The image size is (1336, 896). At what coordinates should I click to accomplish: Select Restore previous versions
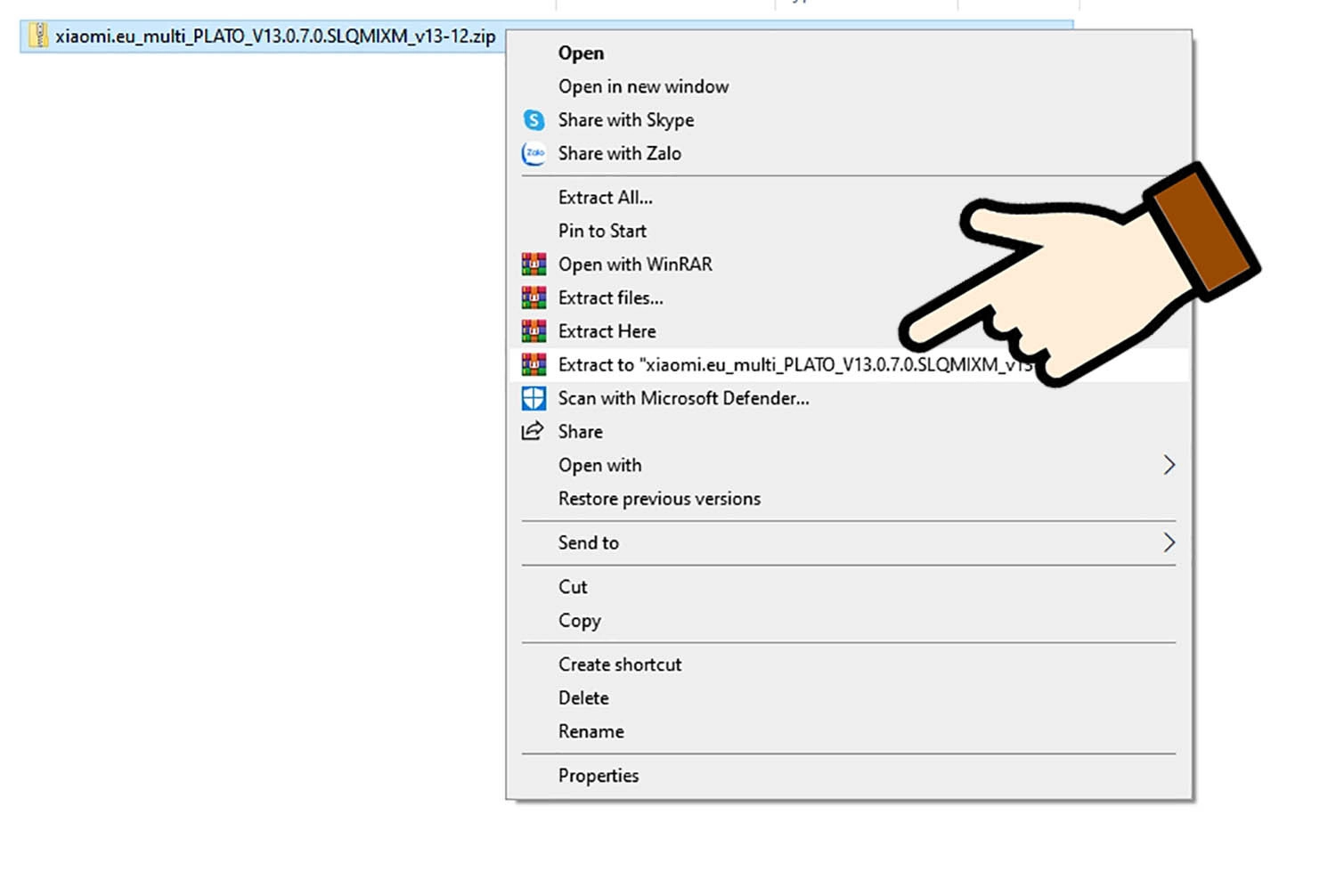[850, 499]
